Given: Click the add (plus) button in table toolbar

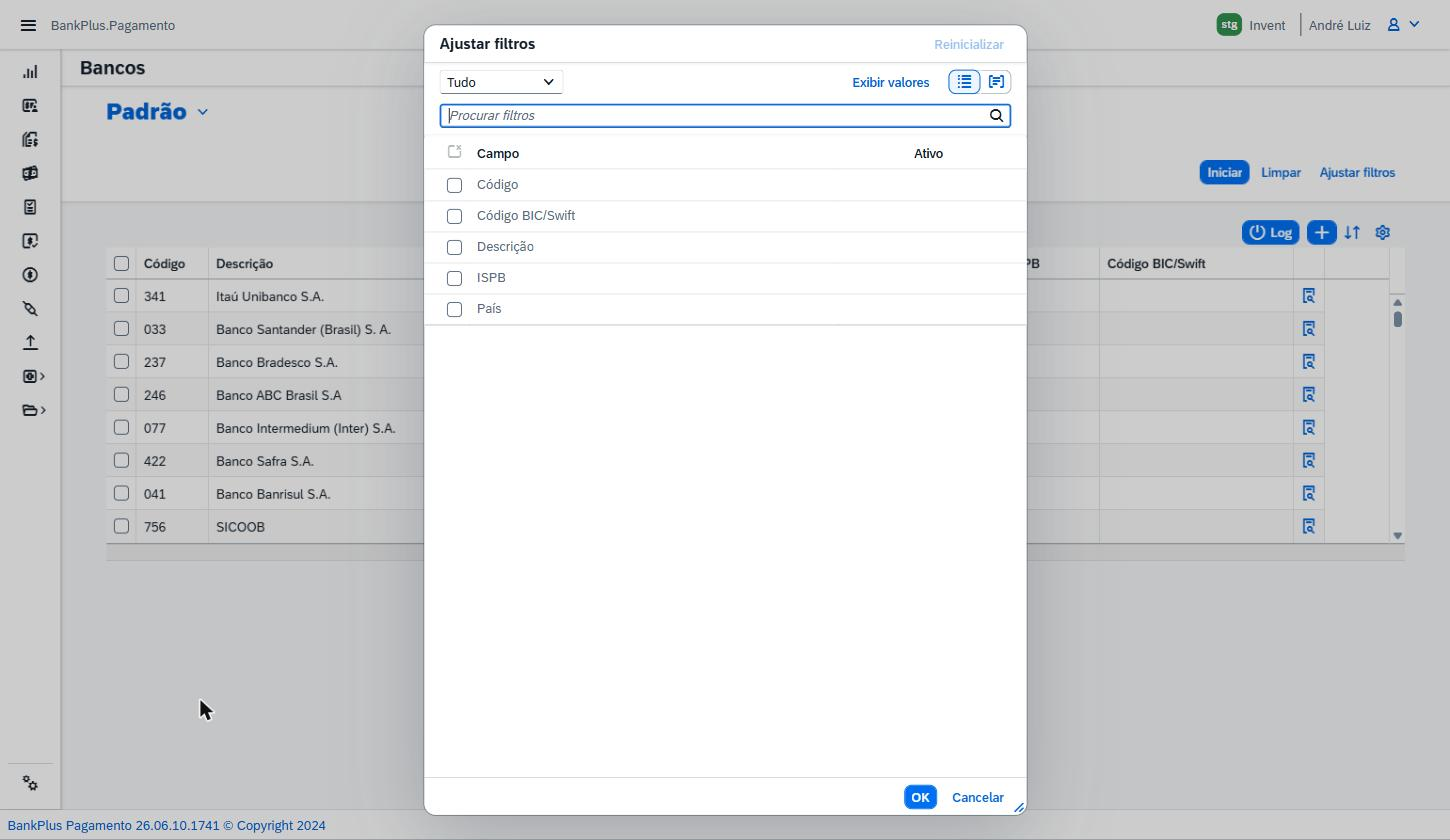Looking at the screenshot, I should (1321, 232).
